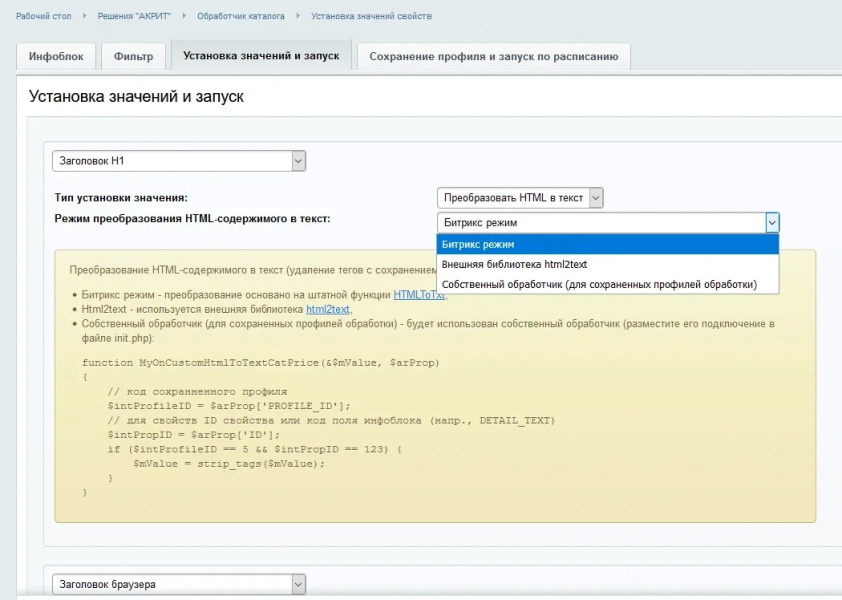Open the Фильтр tab
The height and width of the screenshot is (600, 842).
click(133, 57)
